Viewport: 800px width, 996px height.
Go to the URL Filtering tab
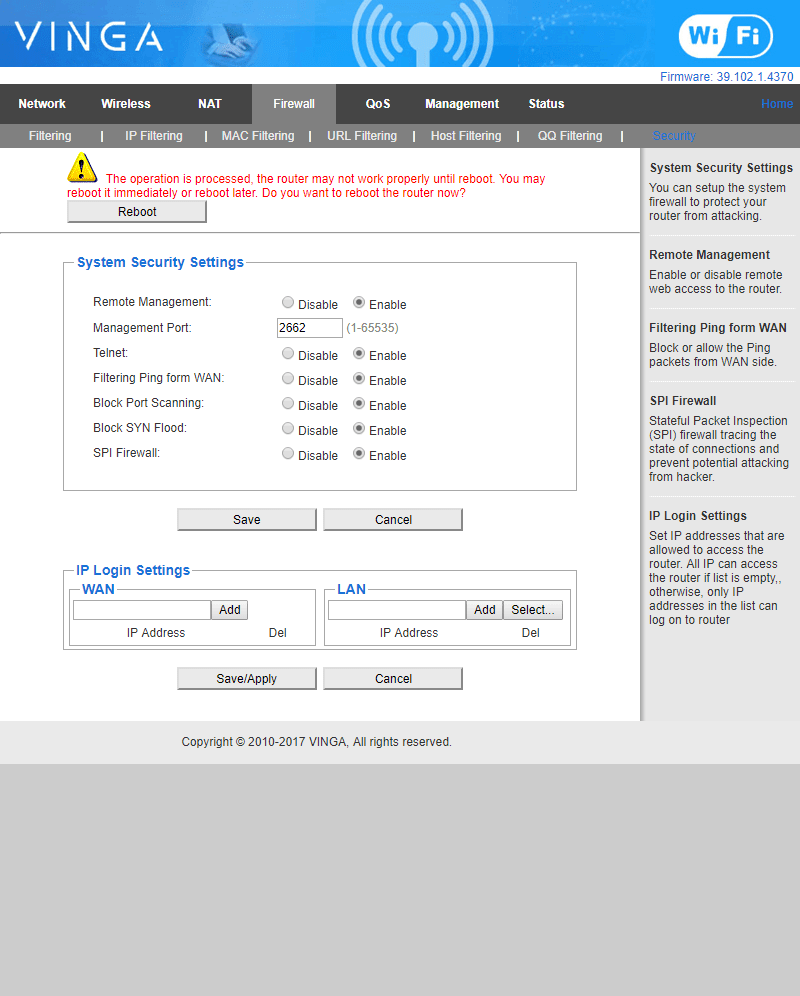tap(362, 136)
